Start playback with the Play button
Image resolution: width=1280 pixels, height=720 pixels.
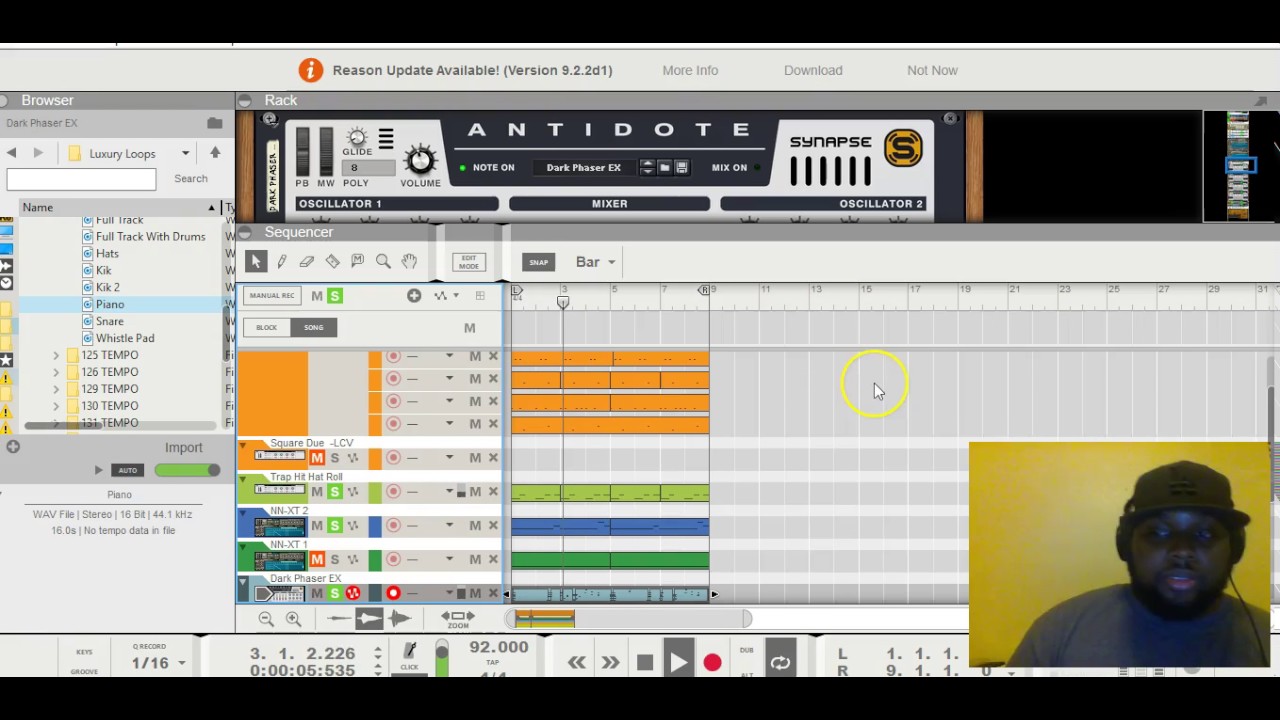click(678, 662)
